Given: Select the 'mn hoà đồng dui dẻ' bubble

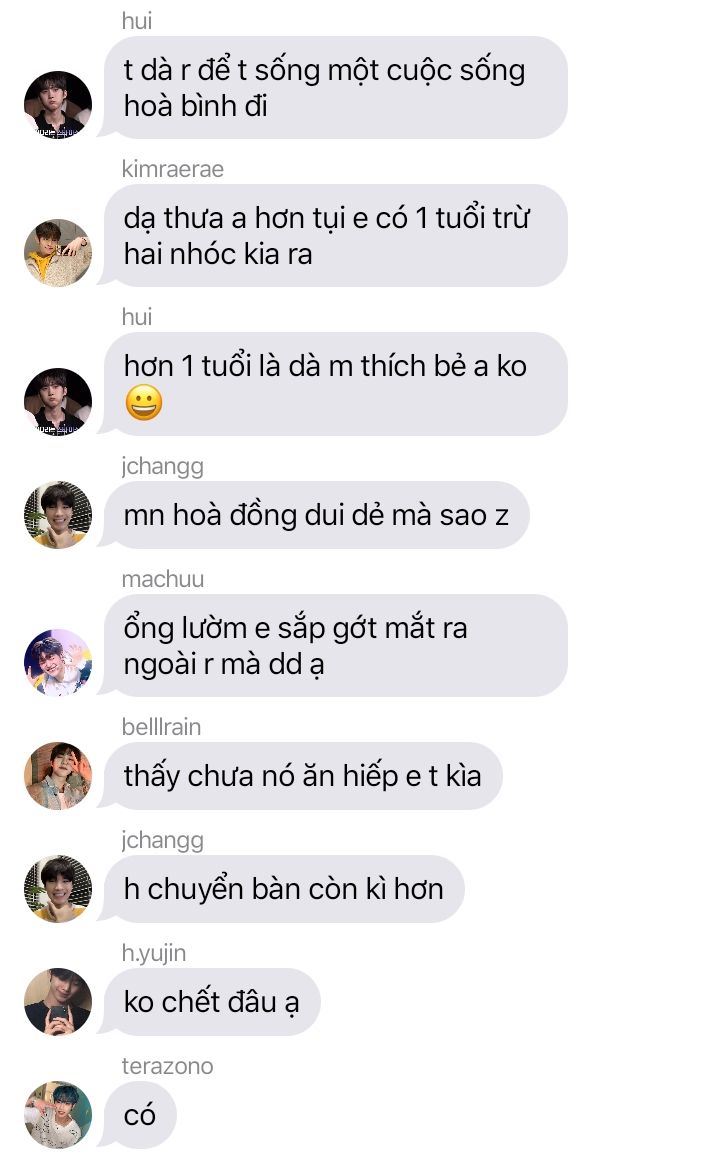Looking at the screenshot, I should [x=315, y=515].
